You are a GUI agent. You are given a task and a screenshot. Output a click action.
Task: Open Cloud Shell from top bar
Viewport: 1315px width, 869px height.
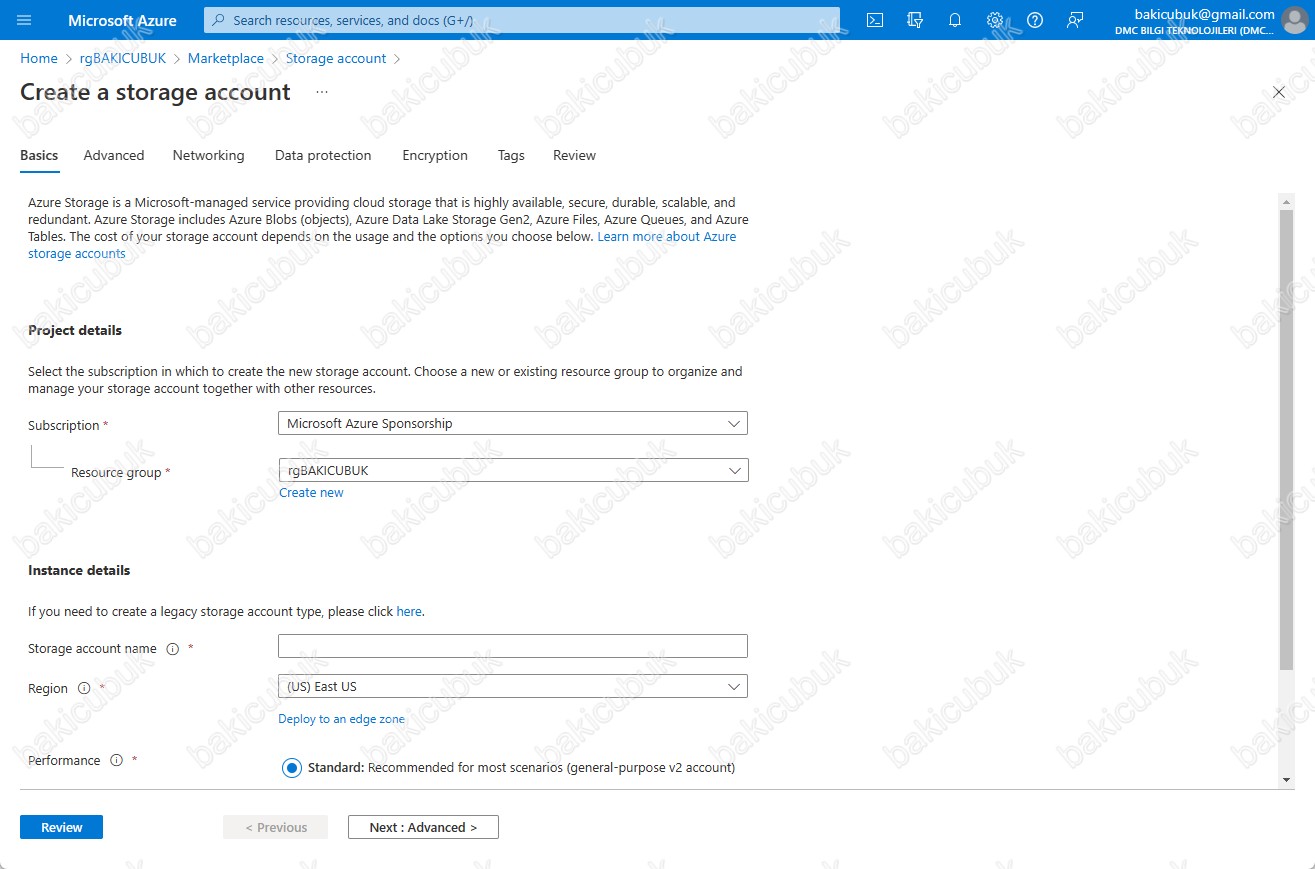point(875,20)
